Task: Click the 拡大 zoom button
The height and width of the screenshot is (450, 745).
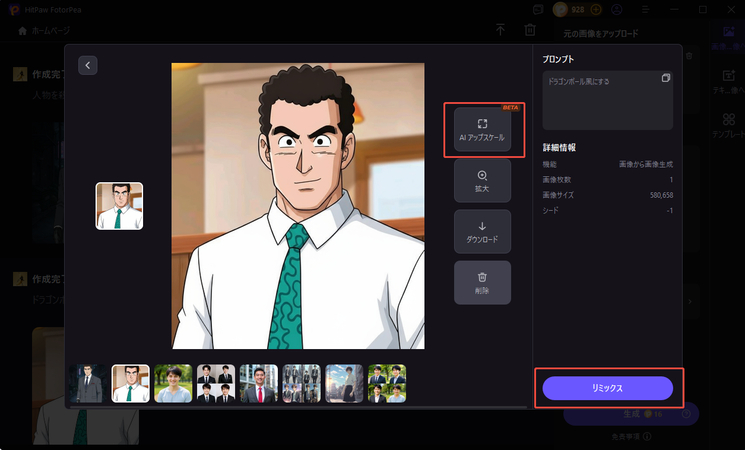Action: [x=482, y=181]
